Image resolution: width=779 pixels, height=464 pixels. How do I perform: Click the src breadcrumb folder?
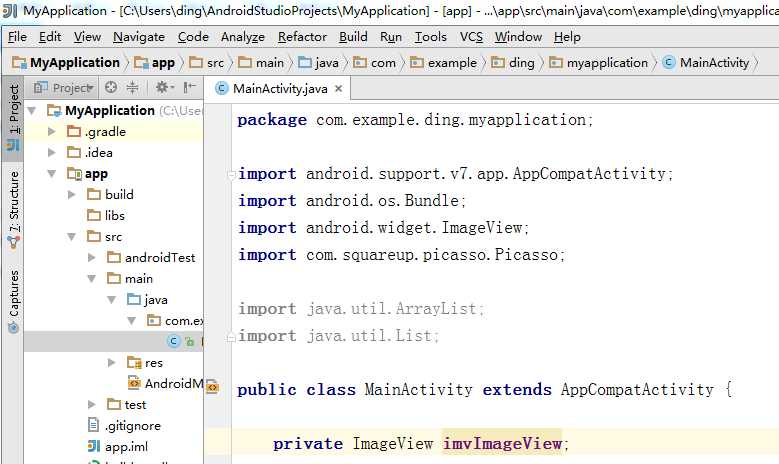click(x=207, y=63)
